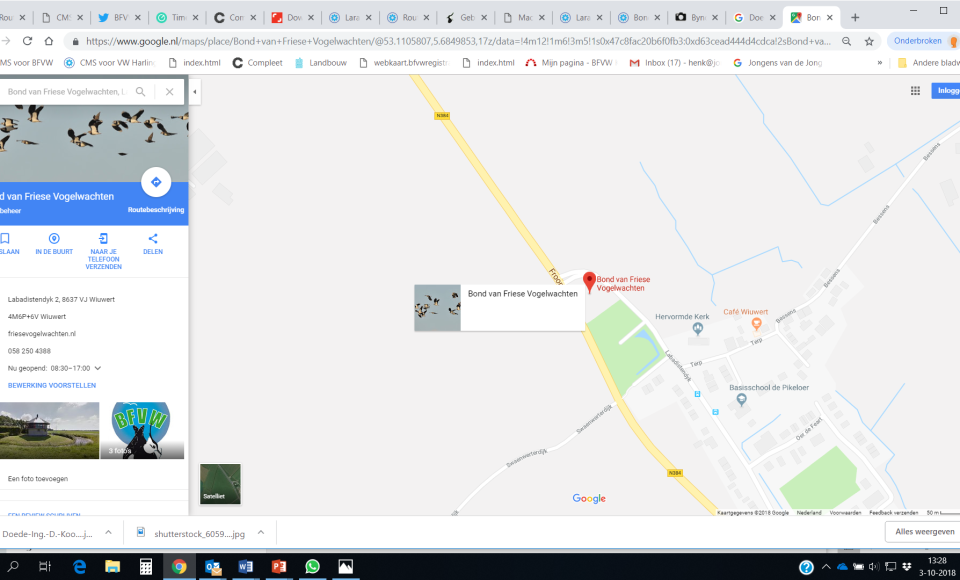Click Alles weergeven downloads button

(x=923, y=532)
